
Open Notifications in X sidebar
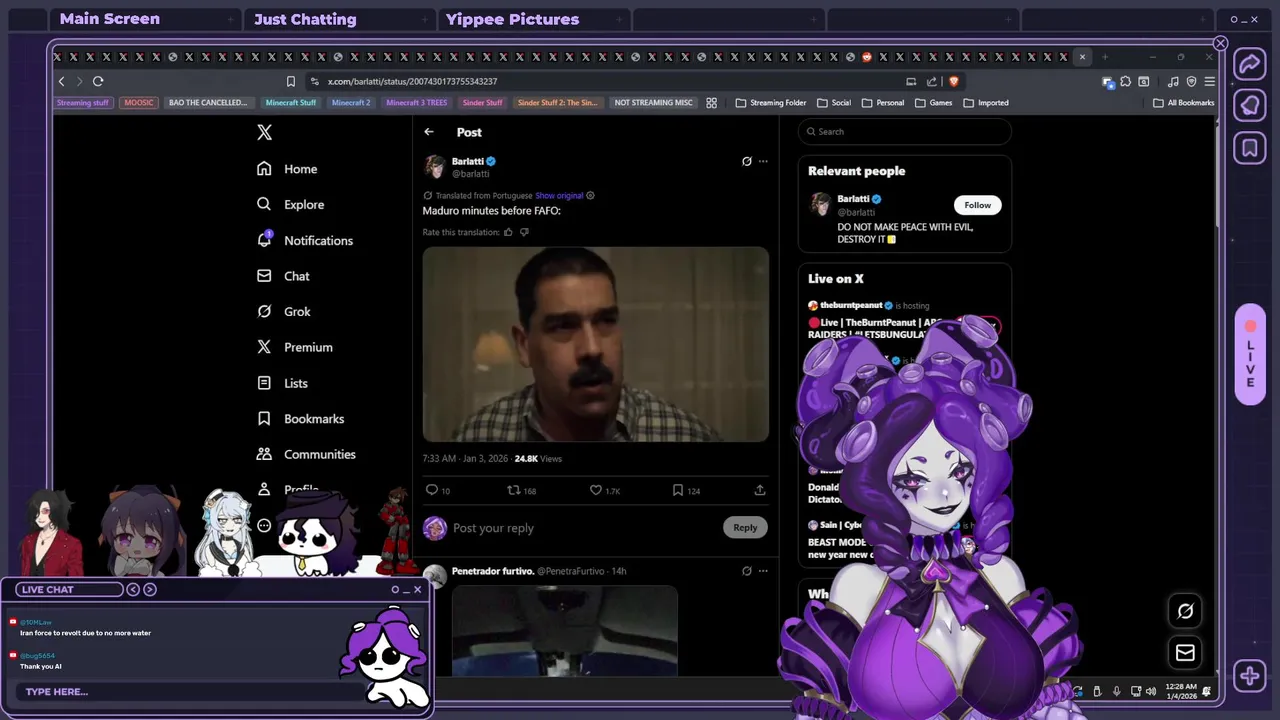coord(305,240)
